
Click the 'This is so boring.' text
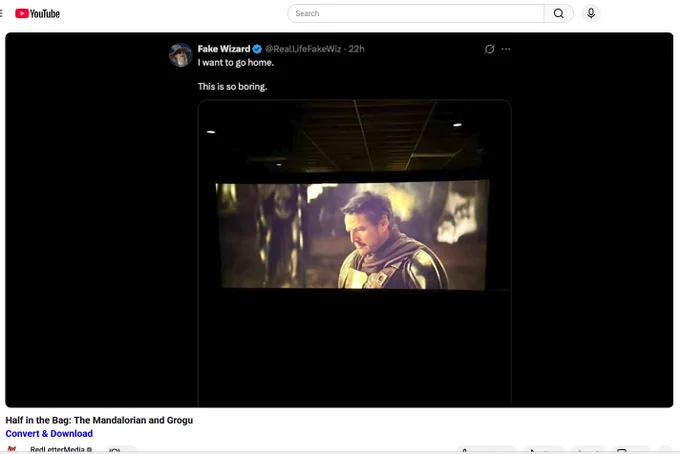click(232, 87)
